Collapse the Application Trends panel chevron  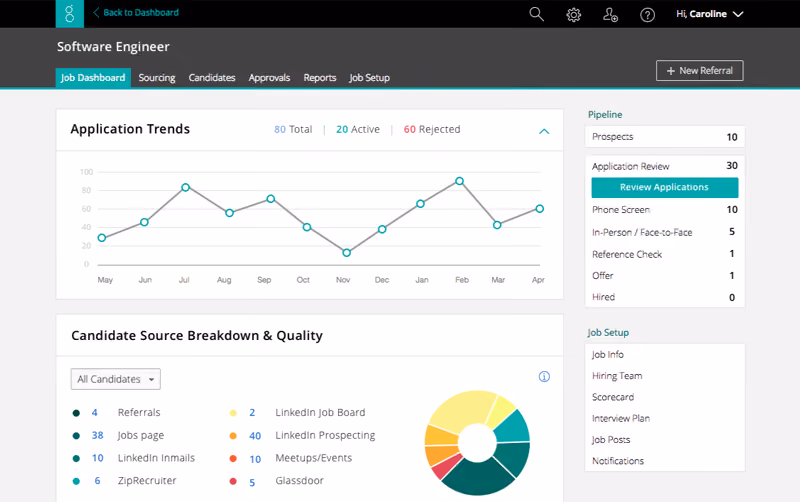tap(544, 131)
